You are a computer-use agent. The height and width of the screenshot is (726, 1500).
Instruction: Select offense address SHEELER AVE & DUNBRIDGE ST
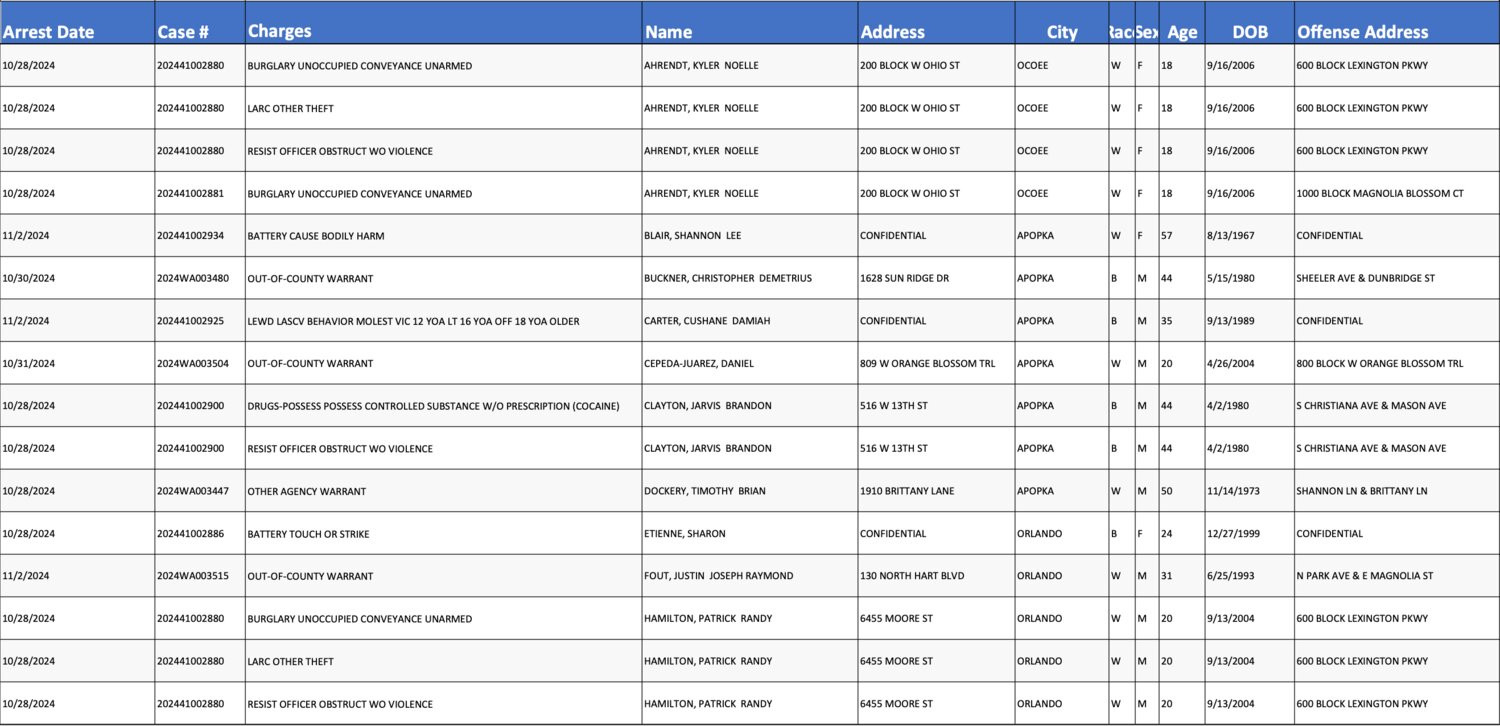click(x=1397, y=278)
